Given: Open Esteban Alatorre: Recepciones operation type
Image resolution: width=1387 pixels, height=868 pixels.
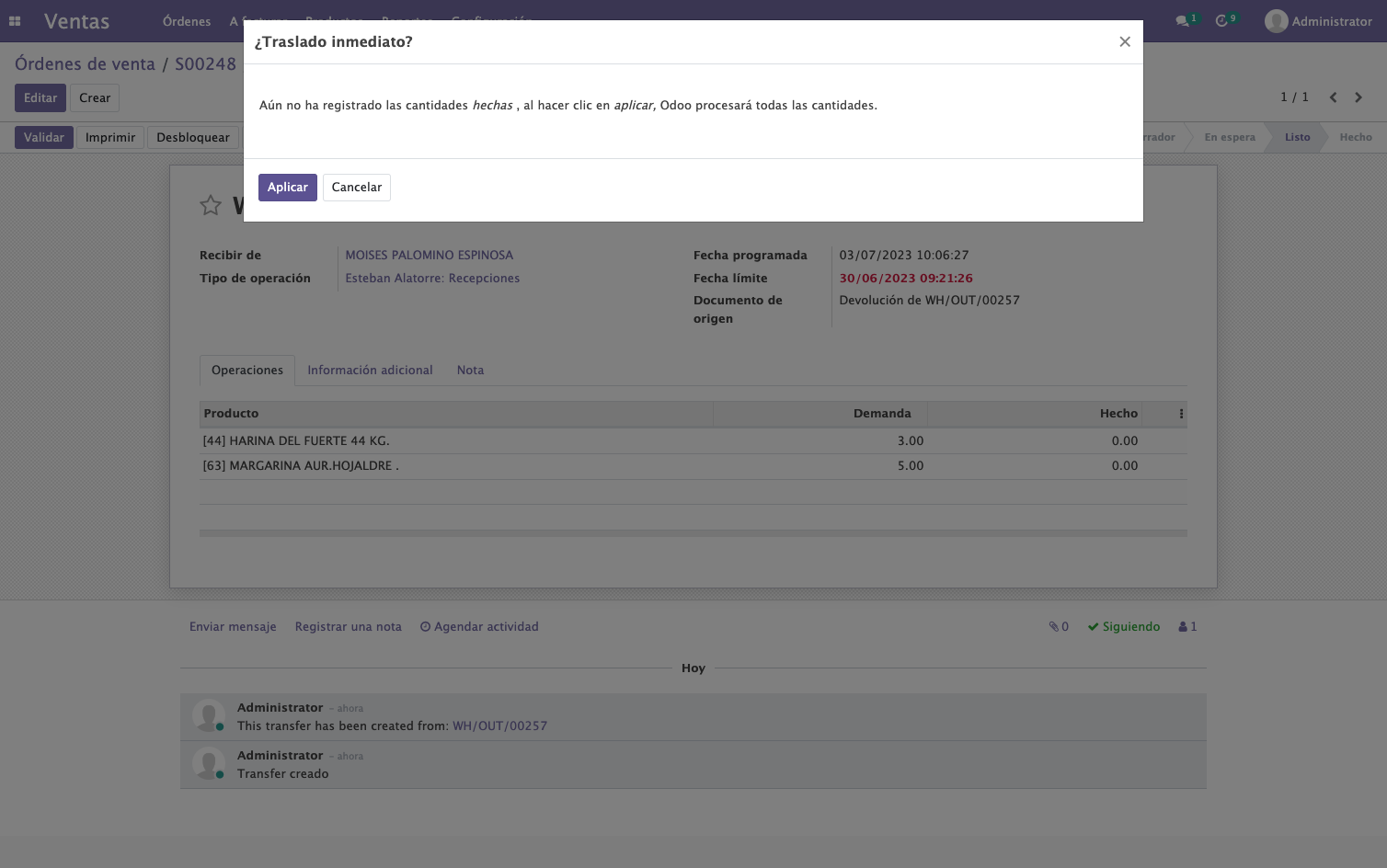Looking at the screenshot, I should point(432,279).
